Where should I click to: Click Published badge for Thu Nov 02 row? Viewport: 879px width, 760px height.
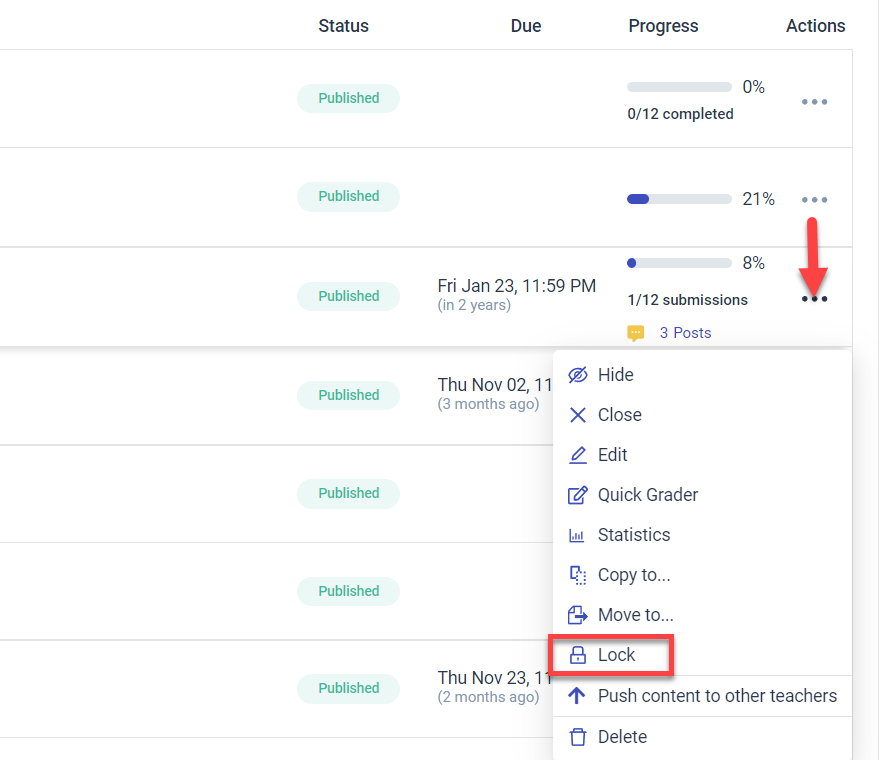pyautogui.click(x=348, y=395)
